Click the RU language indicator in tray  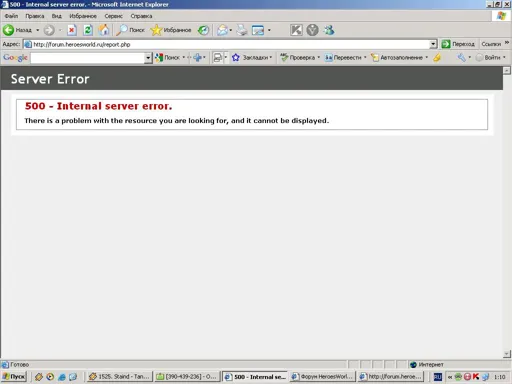pyautogui.click(x=438, y=377)
